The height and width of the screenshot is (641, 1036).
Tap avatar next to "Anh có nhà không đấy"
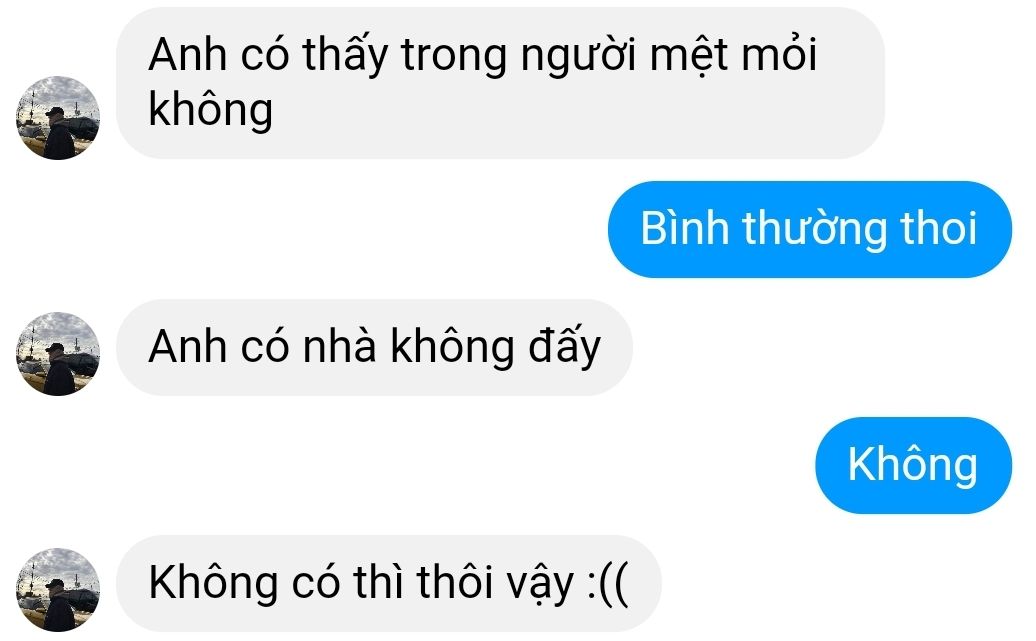point(58,354)
